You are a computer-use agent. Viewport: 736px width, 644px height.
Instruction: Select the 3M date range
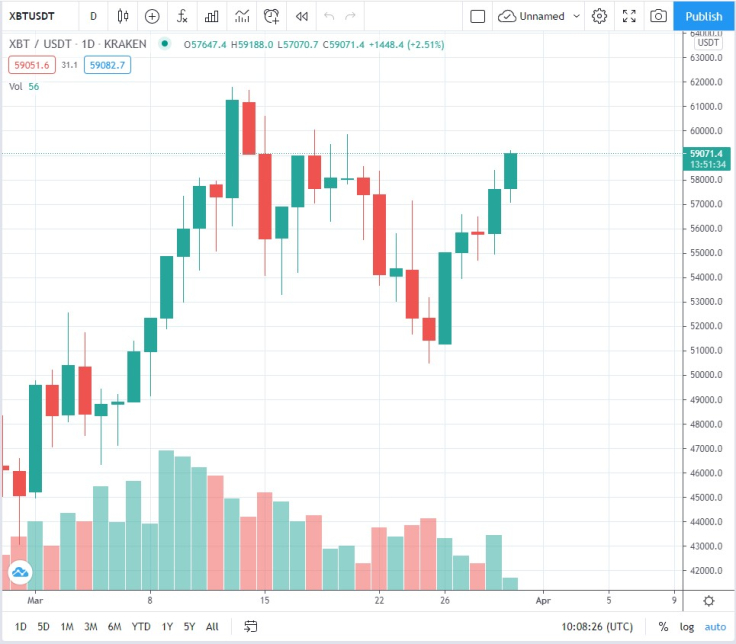(x=91, y=626)
